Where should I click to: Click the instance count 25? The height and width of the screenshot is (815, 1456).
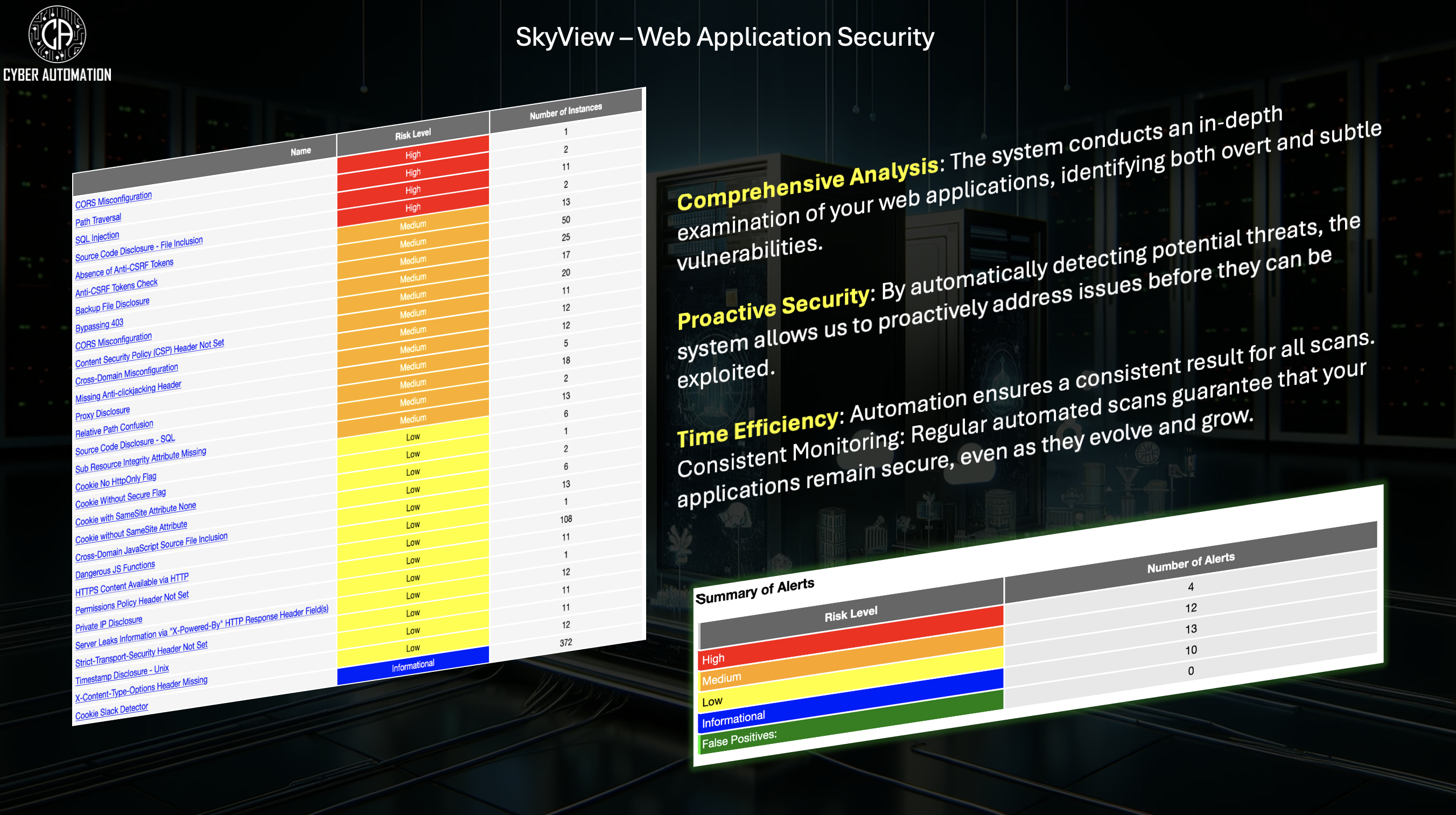click(x=566, y=237)
